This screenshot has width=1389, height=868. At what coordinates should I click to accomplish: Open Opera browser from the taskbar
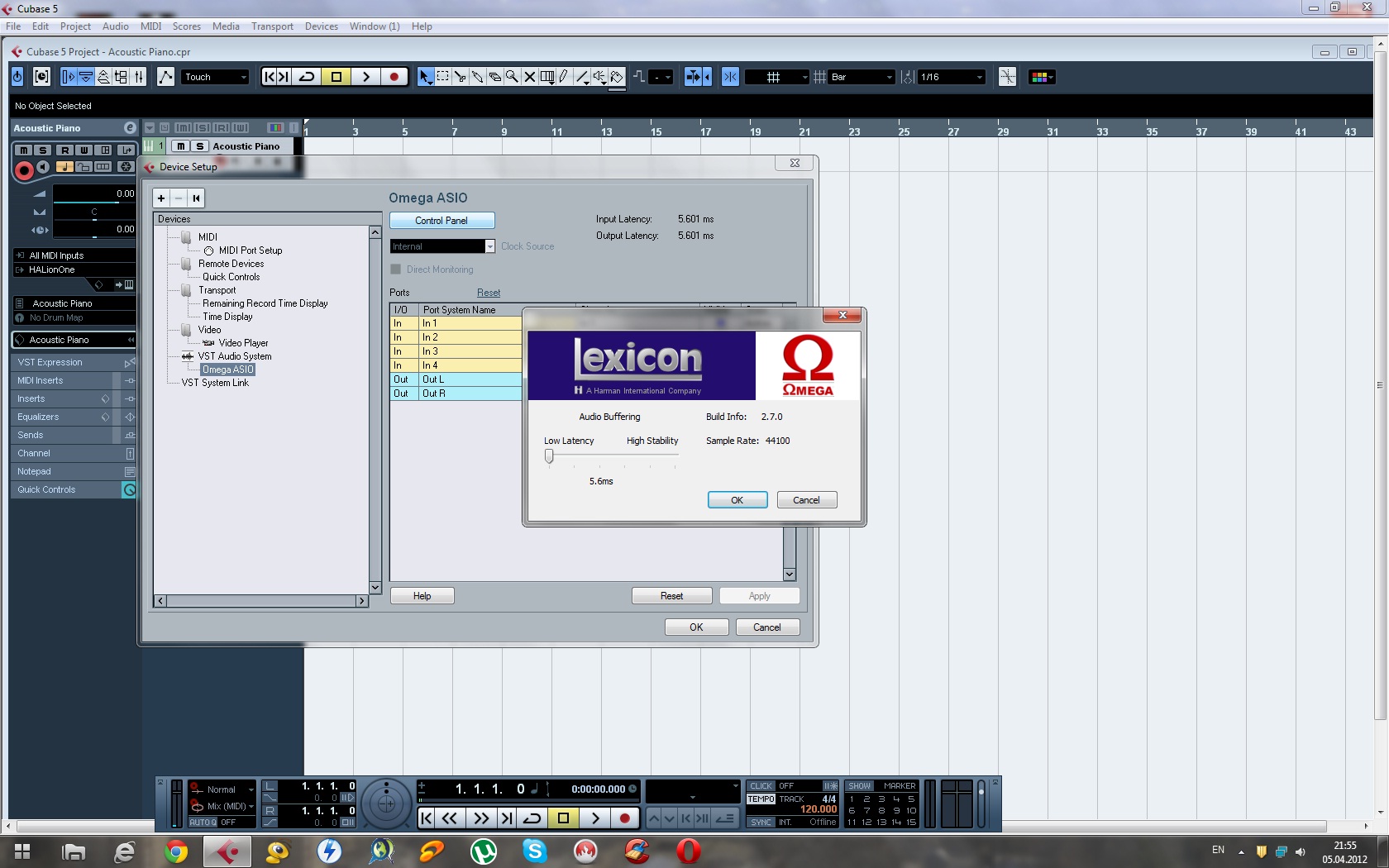tap(688, 851)
